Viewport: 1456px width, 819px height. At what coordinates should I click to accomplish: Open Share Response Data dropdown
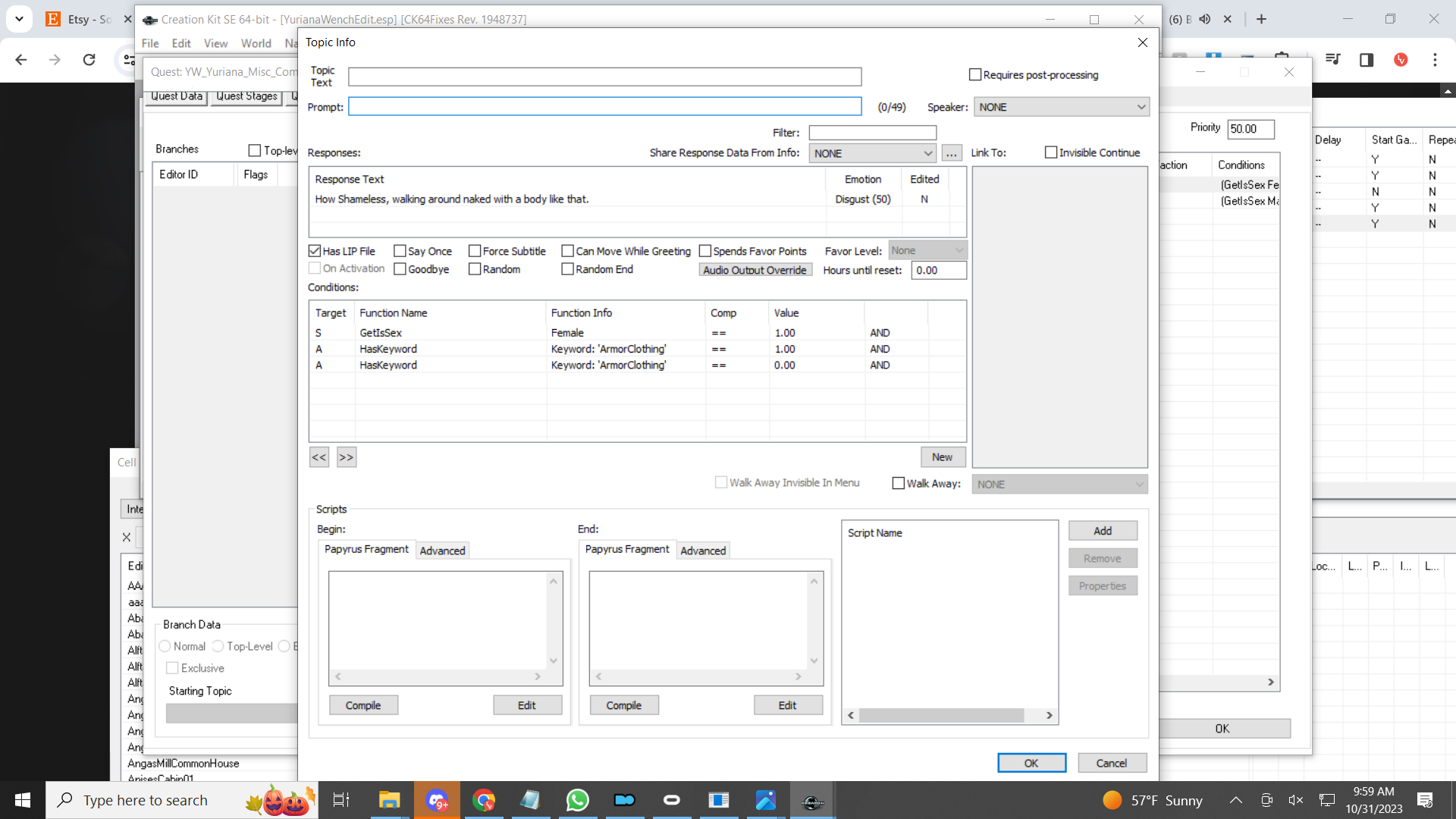873,153
